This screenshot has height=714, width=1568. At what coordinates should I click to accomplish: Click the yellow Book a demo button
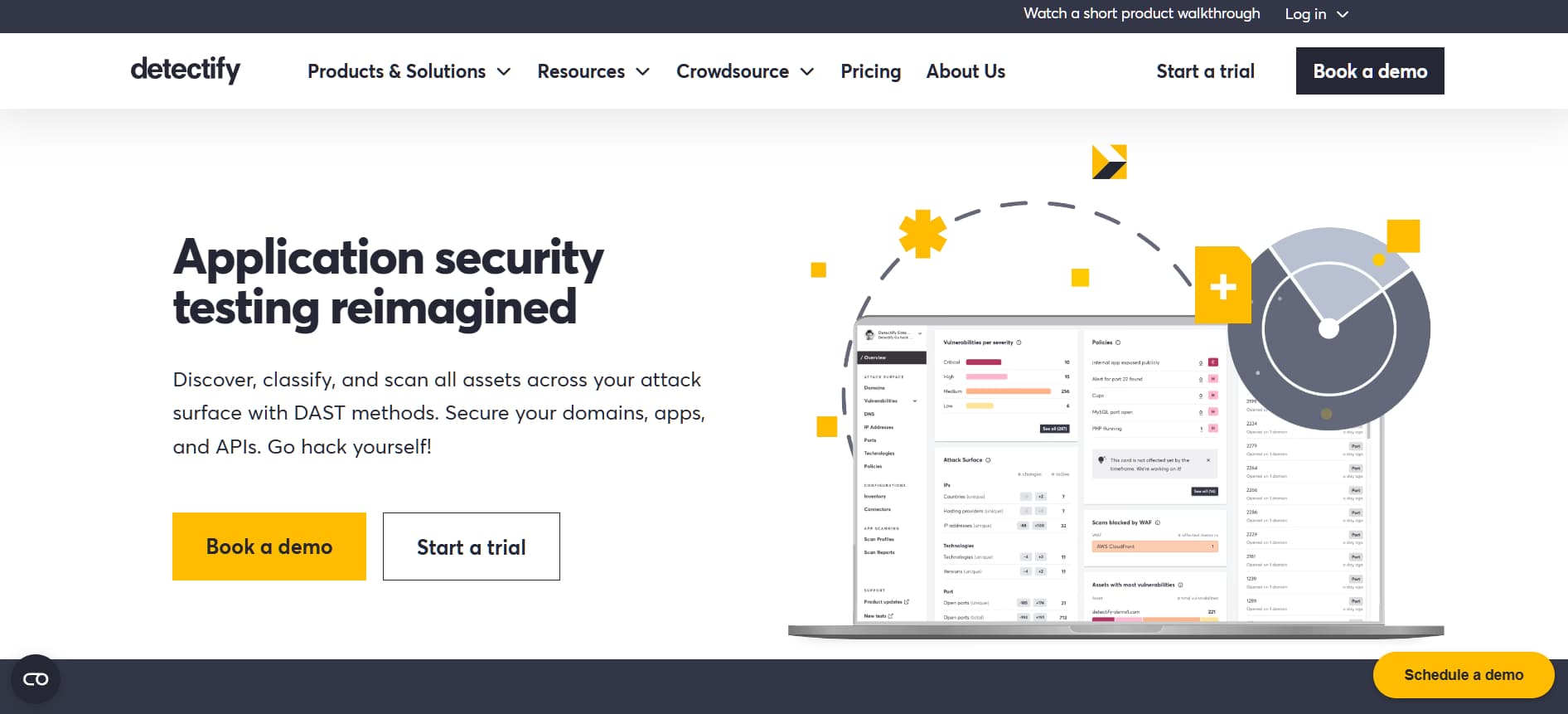(269, 546)
